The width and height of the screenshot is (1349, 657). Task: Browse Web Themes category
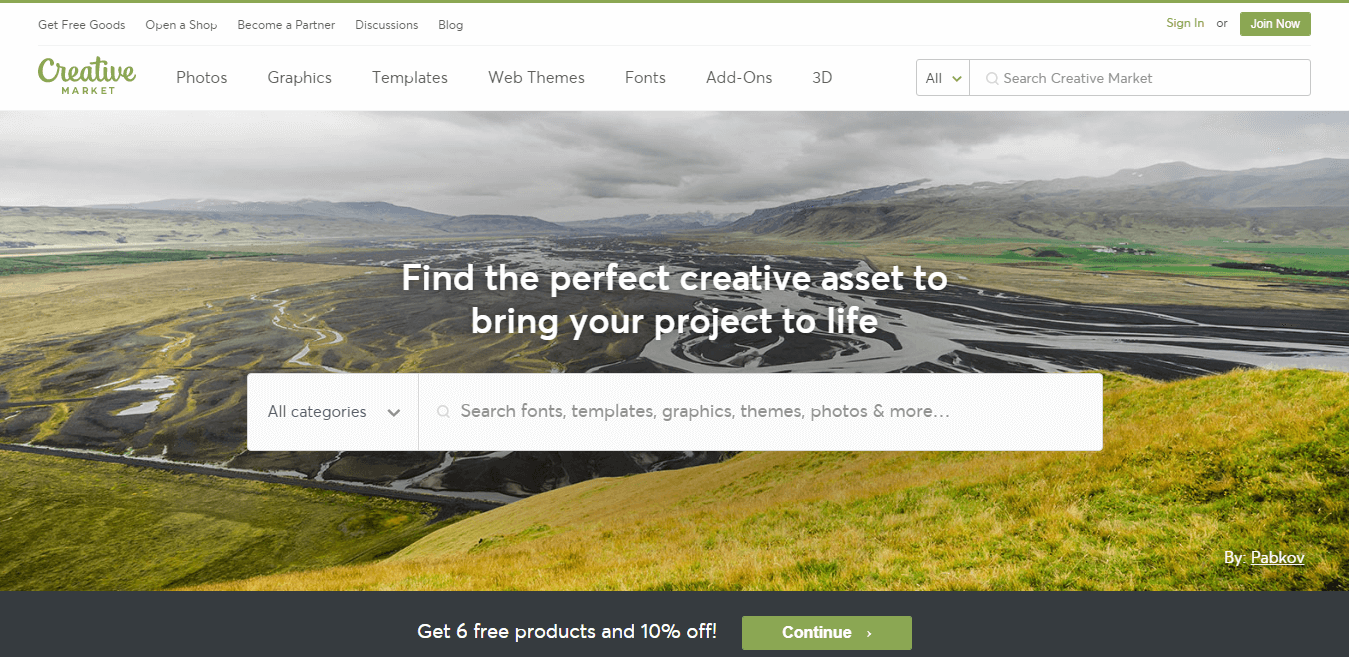click(537, 77)
